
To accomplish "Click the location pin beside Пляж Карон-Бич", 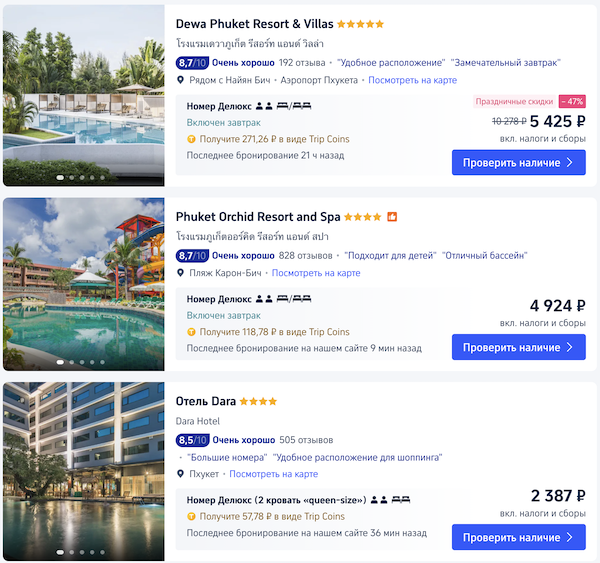I will click(x=181, y=273).
